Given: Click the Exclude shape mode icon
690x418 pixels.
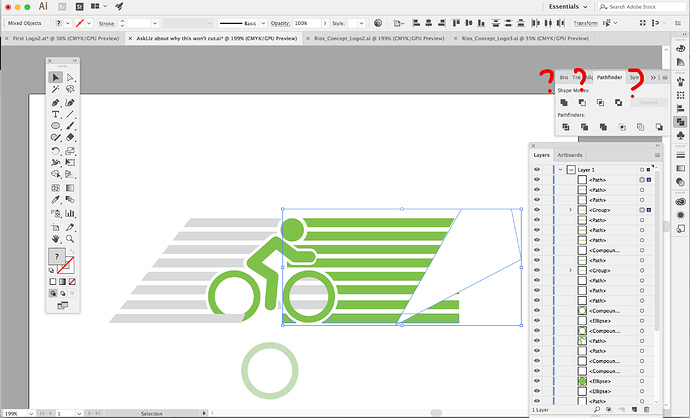Looking at the screenshot, I should (x=619, y=103).
